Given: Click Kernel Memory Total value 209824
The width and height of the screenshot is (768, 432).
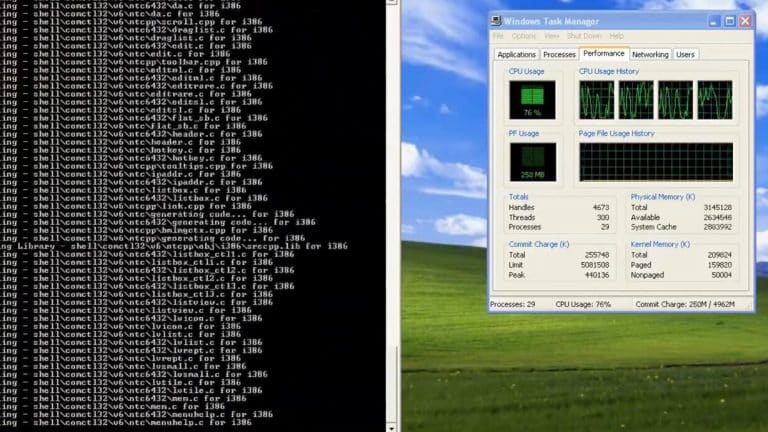Looking at the screenshot, I should [x=720, y=255].
